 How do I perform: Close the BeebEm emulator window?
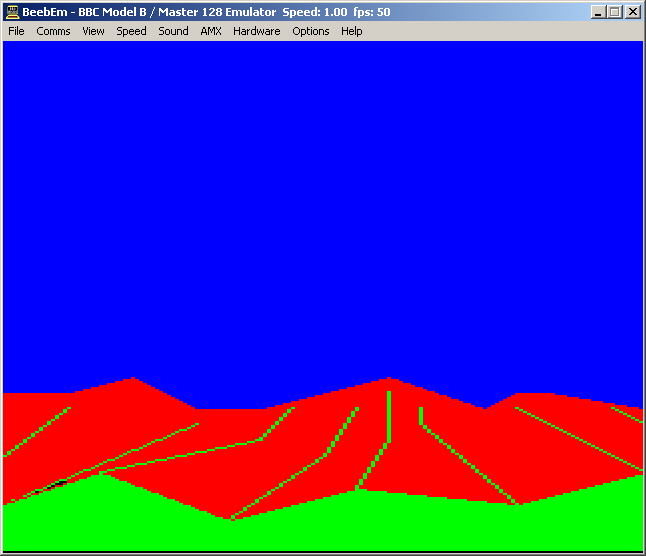[x=632, y=12]
